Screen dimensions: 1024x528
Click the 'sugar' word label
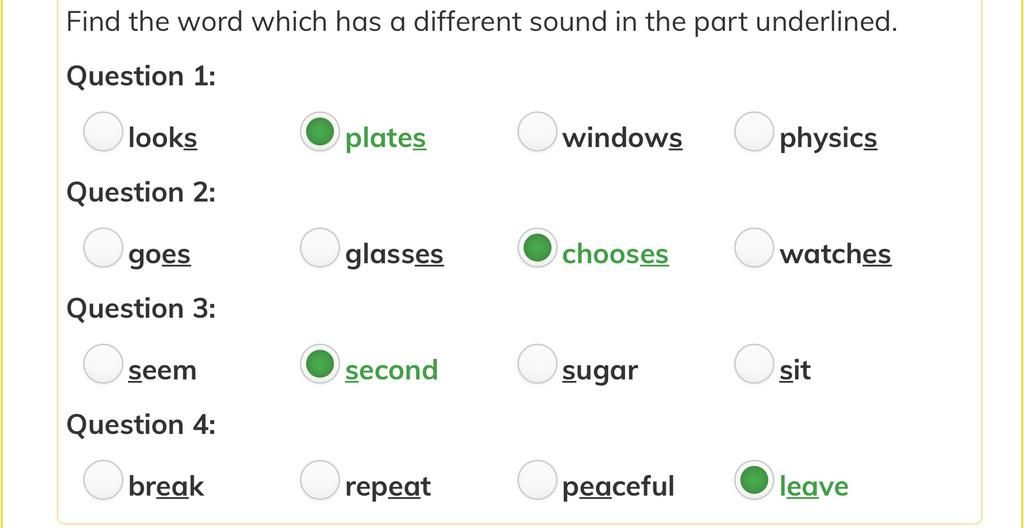[x=600, y=371]
